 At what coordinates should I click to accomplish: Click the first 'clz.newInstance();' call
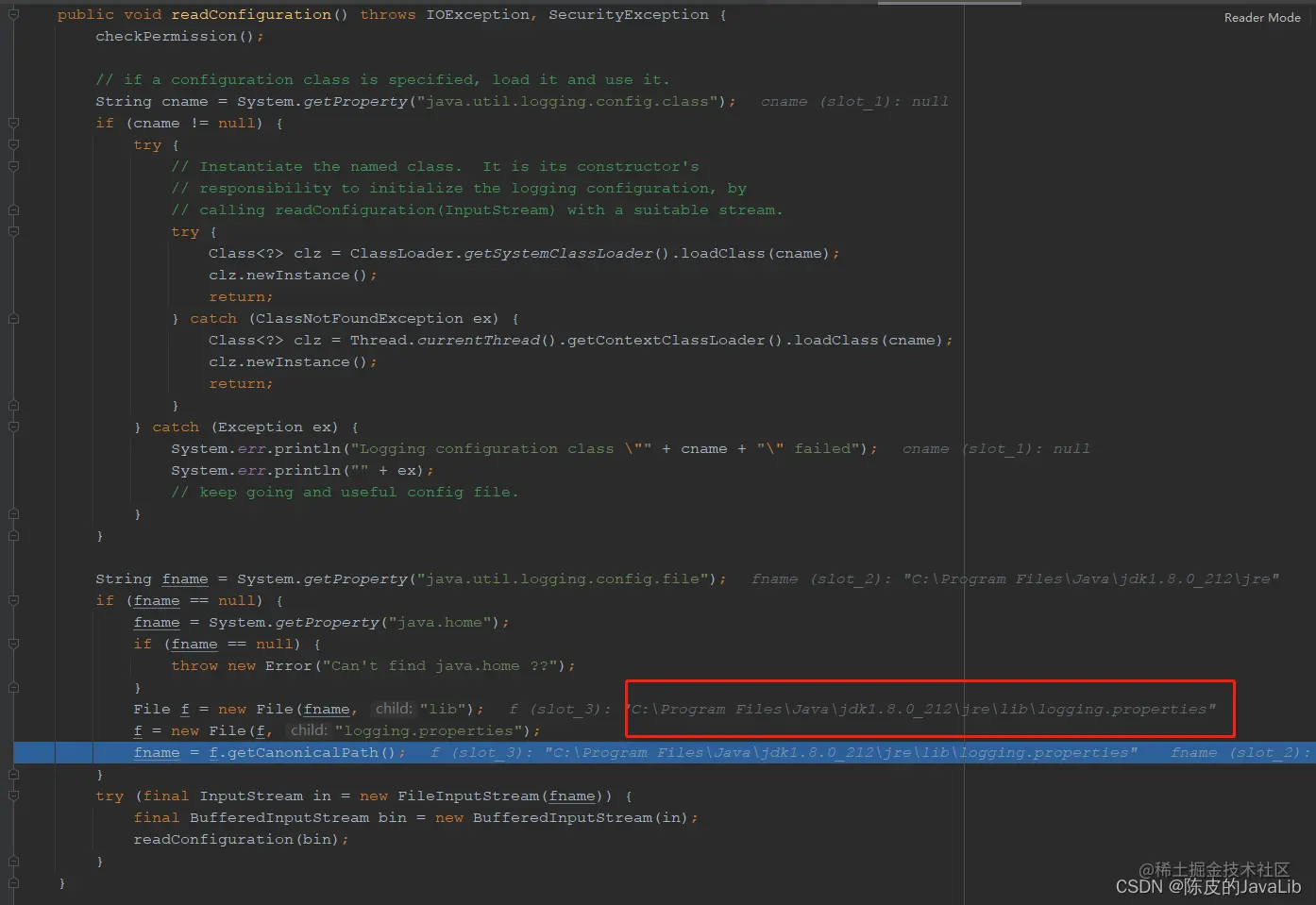click(x=293, y=276)
